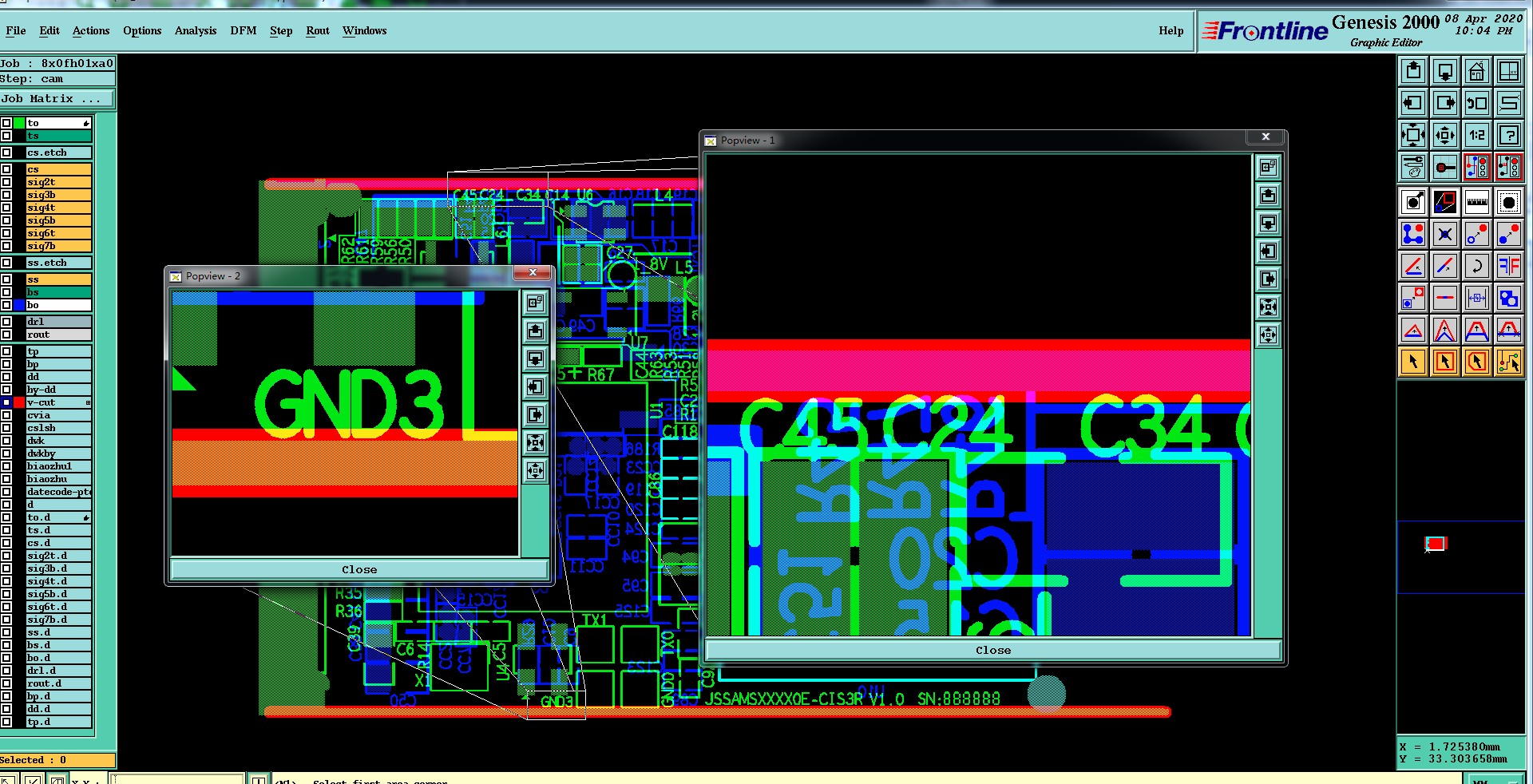The height and width of the screenshot is (784, 1533).
Task: Click the blue color swatch of layer bo
Action: point(19,305)
